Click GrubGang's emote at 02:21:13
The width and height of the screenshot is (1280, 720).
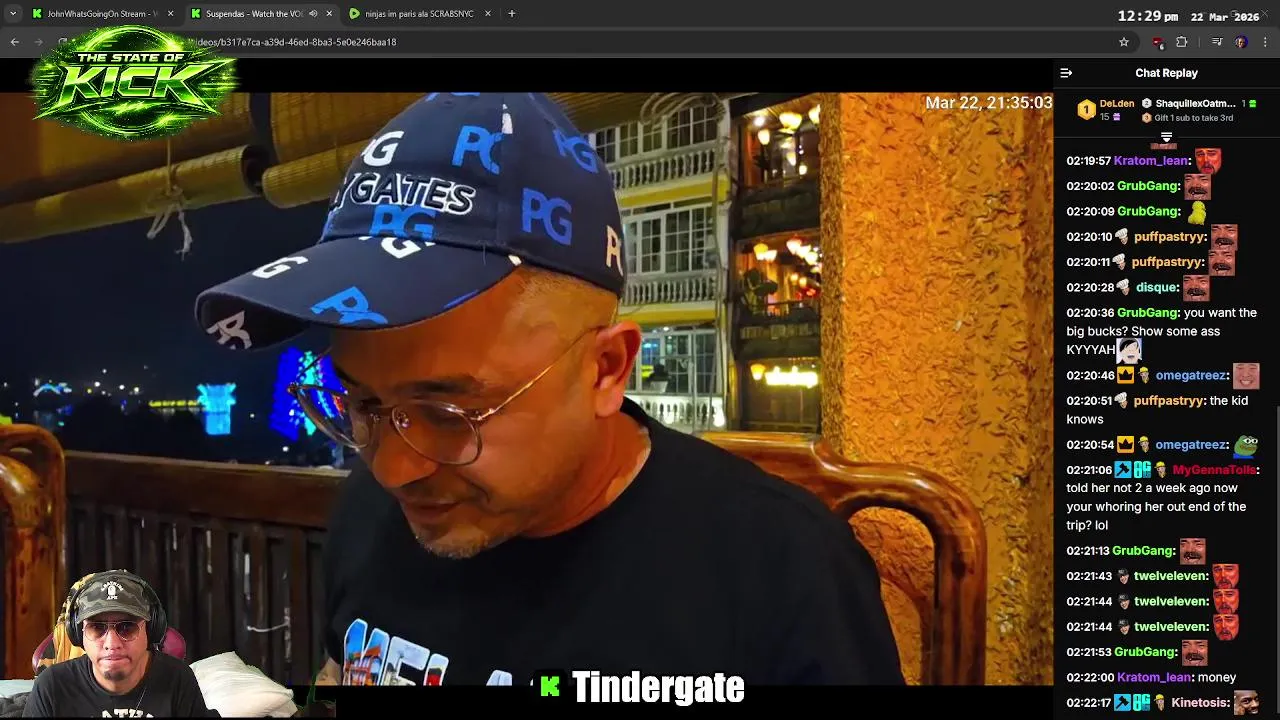[1192, 551]
